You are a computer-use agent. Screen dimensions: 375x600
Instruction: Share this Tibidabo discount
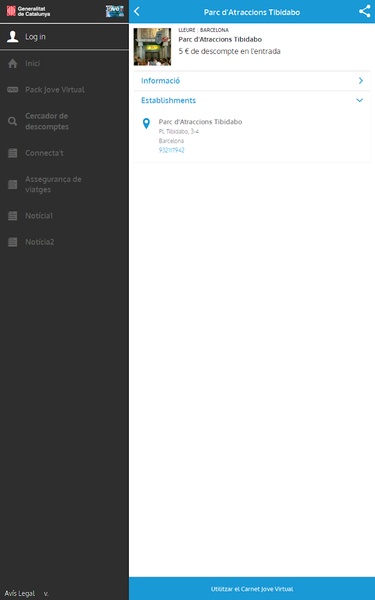364,11
